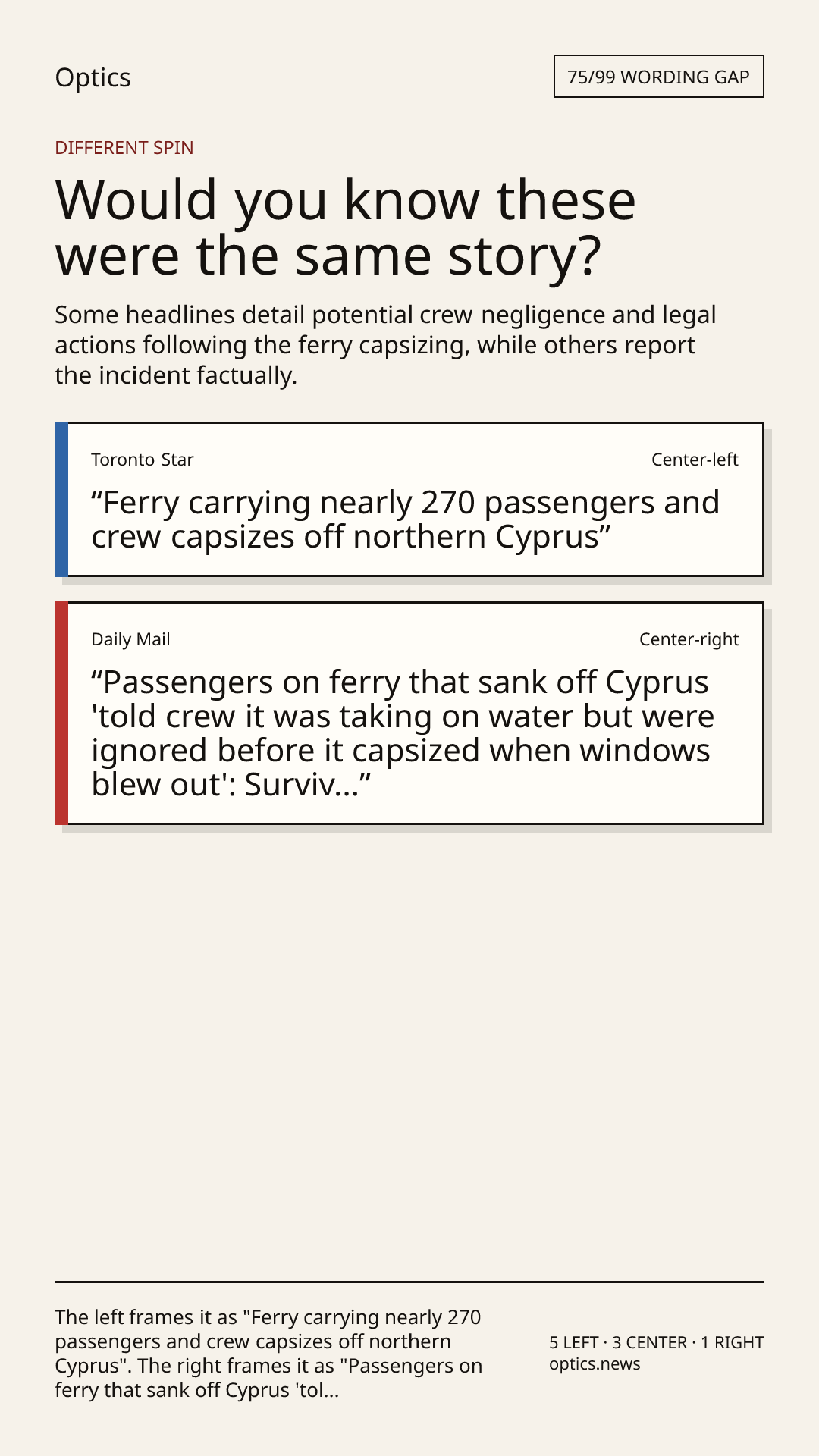The image size is (819, 1456).
Task: Click the blue bias bar on Toronto Star card
Action: point(61,500)
